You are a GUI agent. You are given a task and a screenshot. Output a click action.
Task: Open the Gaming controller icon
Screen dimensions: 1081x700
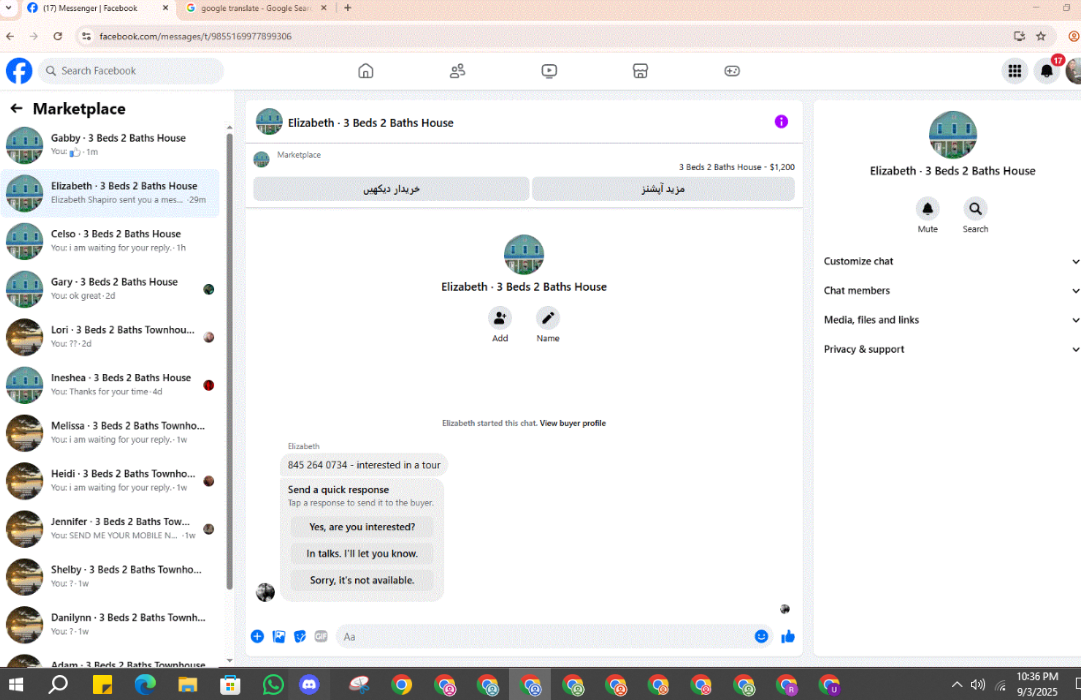732,71
